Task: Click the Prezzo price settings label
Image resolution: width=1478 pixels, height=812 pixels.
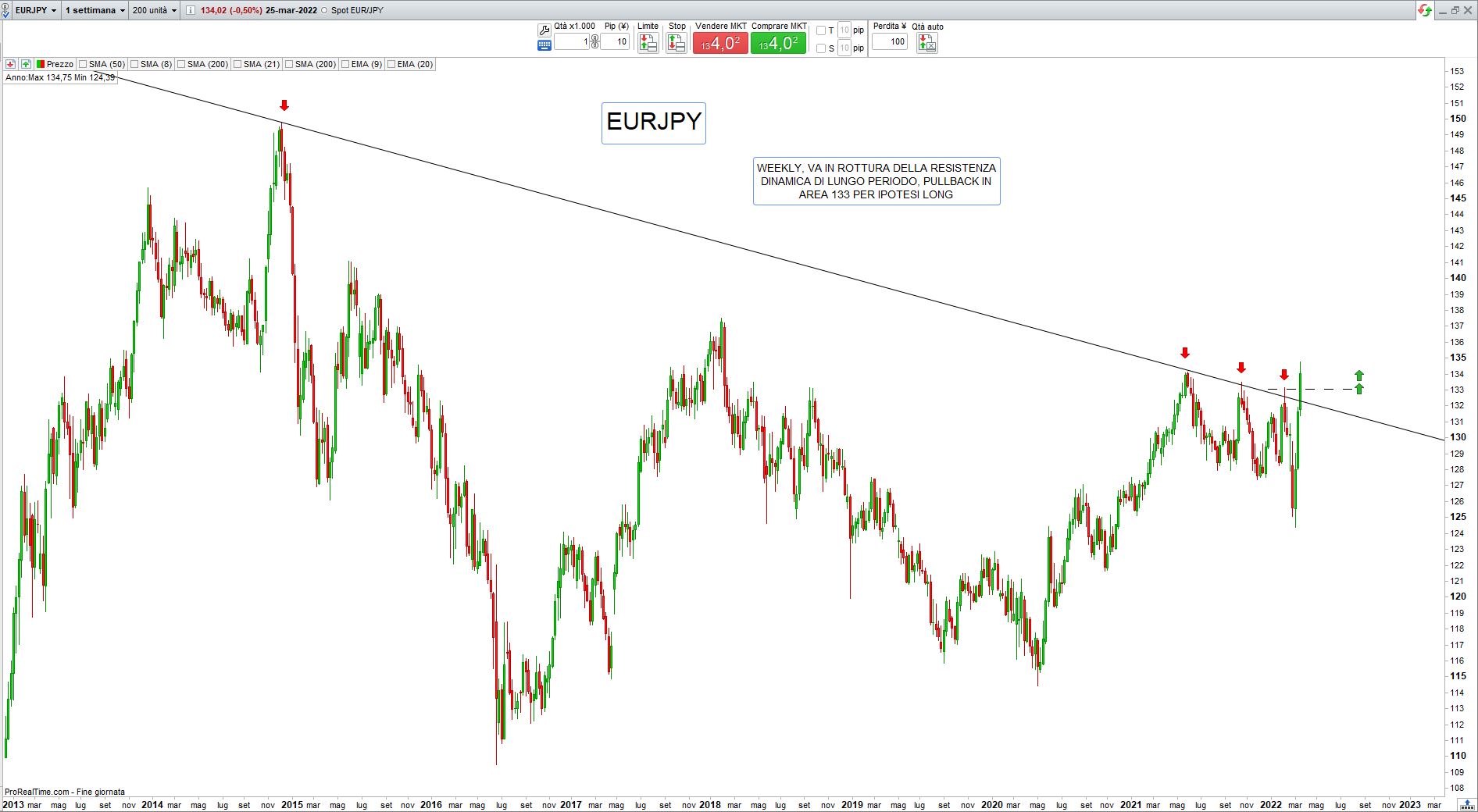Action: [x=59, y=64]
